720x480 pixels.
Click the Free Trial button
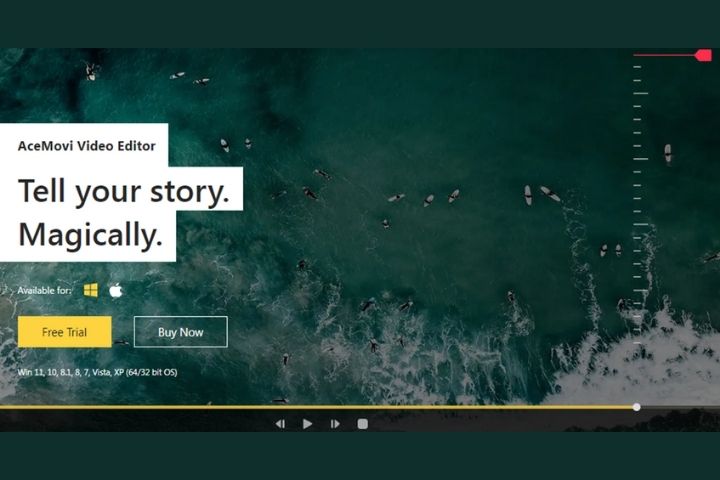tap(65, 332)
